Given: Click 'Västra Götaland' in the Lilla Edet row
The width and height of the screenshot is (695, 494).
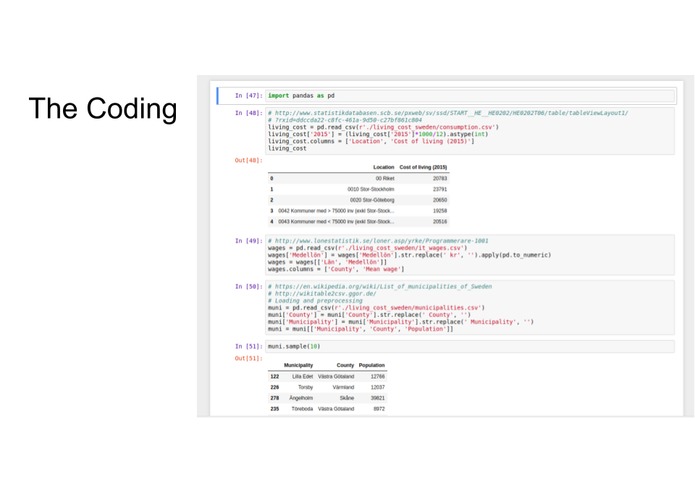Looking at the screenshot, I should click(336, 377).
